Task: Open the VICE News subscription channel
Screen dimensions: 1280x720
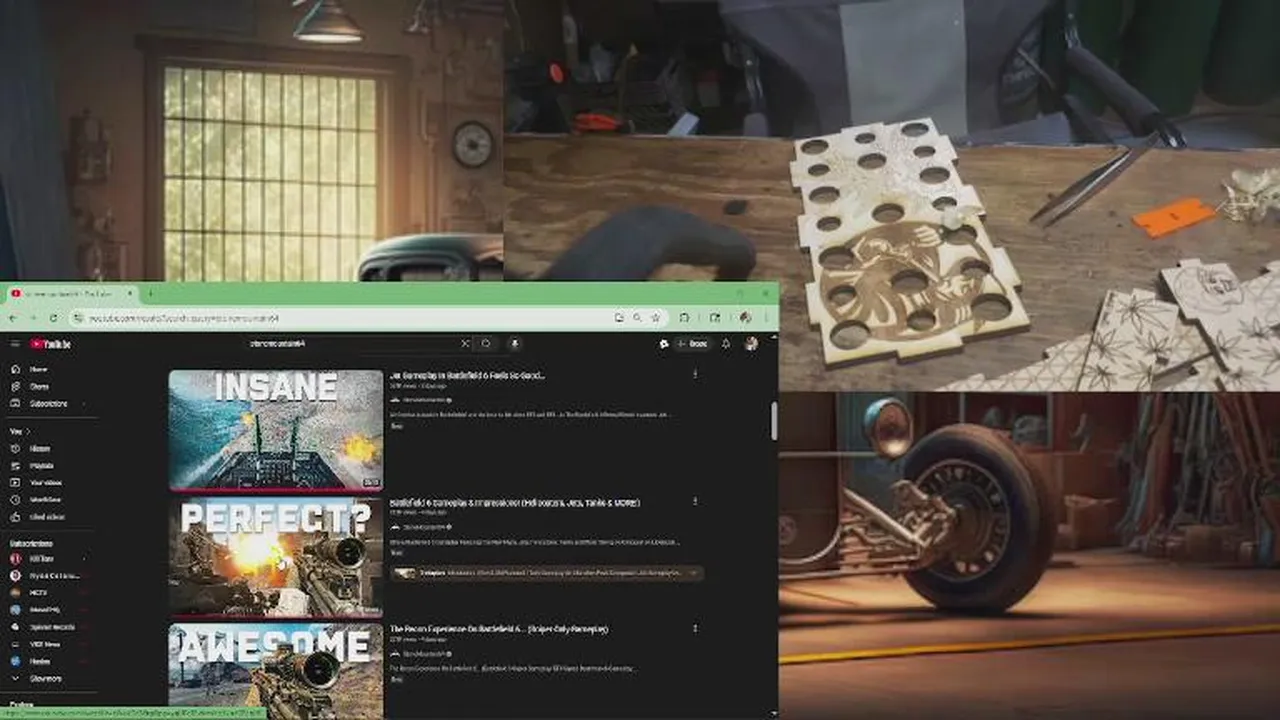Action: 45,644
